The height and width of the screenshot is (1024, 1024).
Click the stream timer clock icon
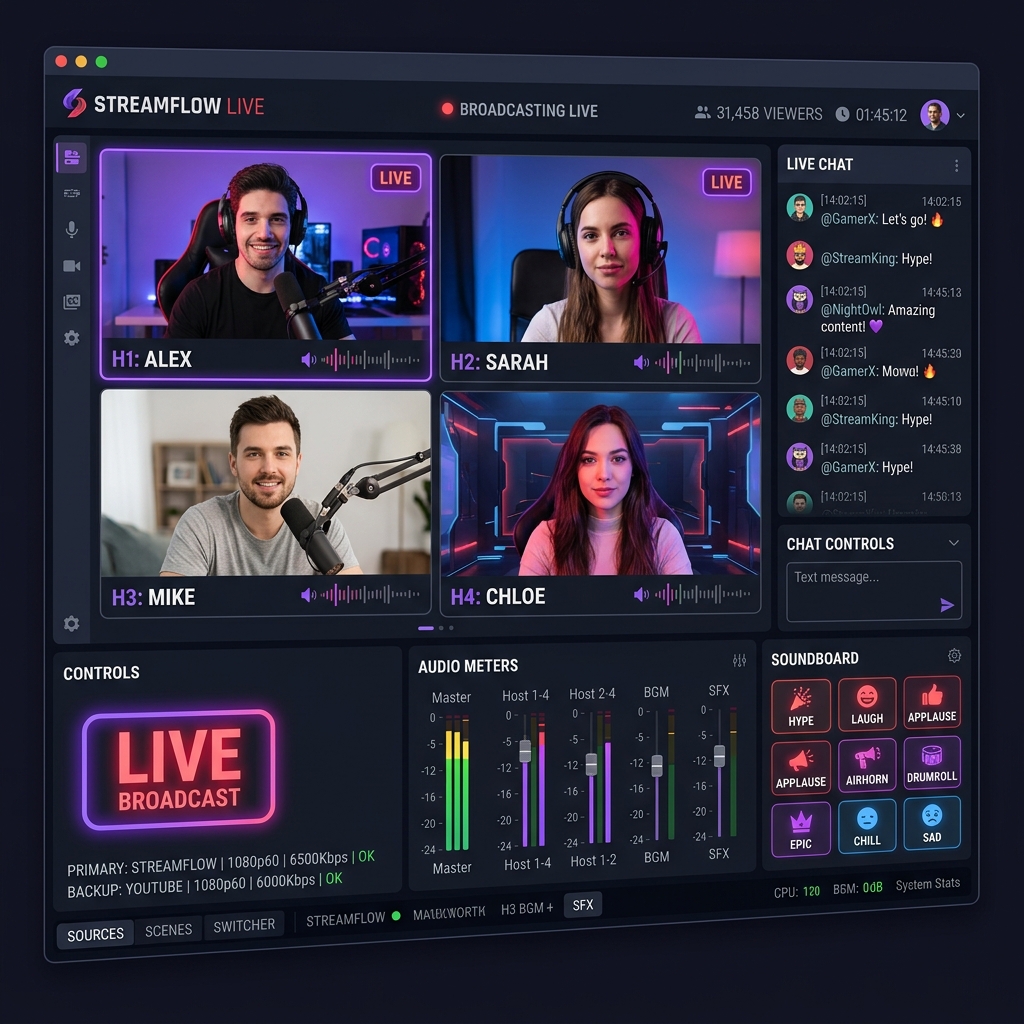[842, 114]
